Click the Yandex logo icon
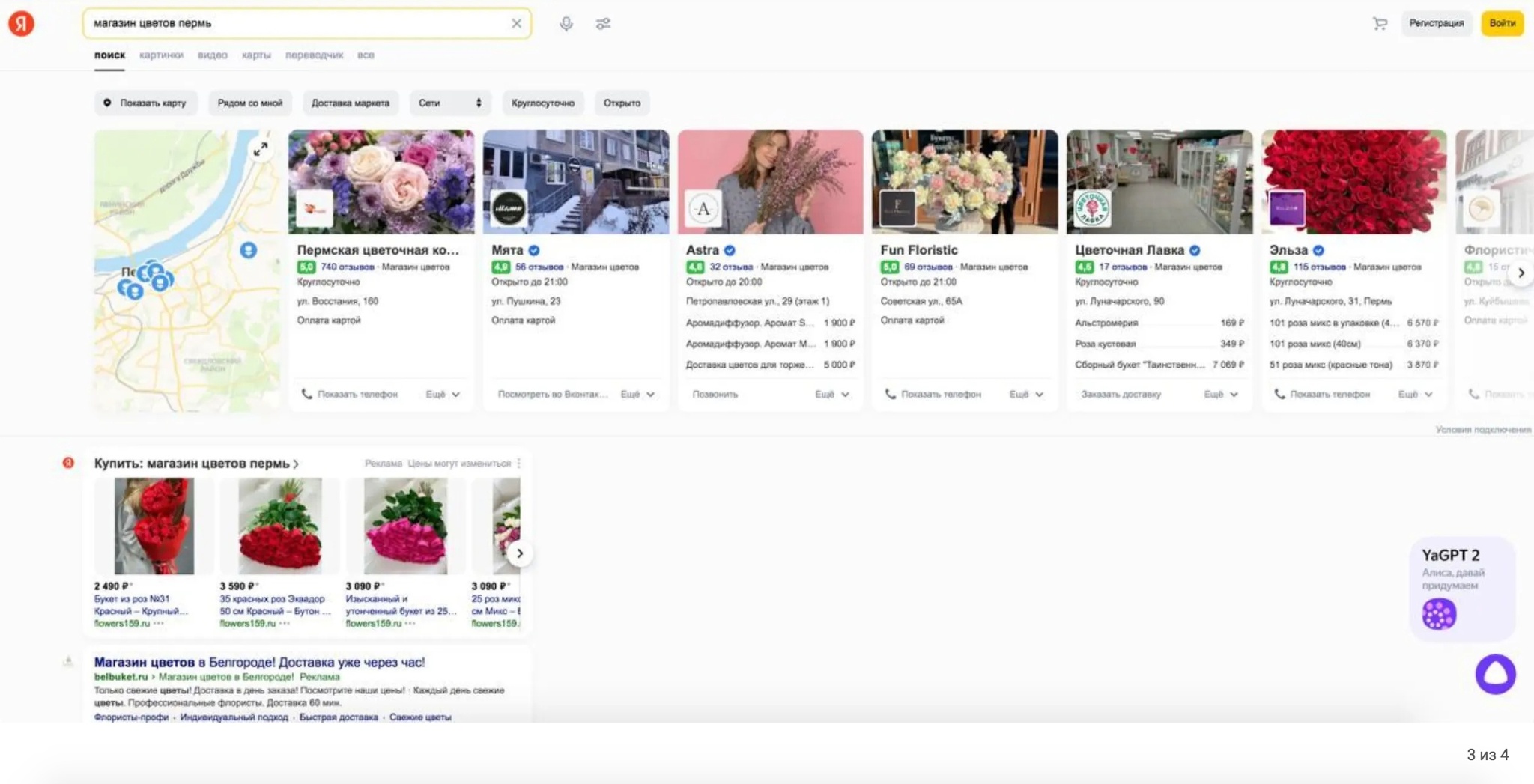 (x=21, y=23)
